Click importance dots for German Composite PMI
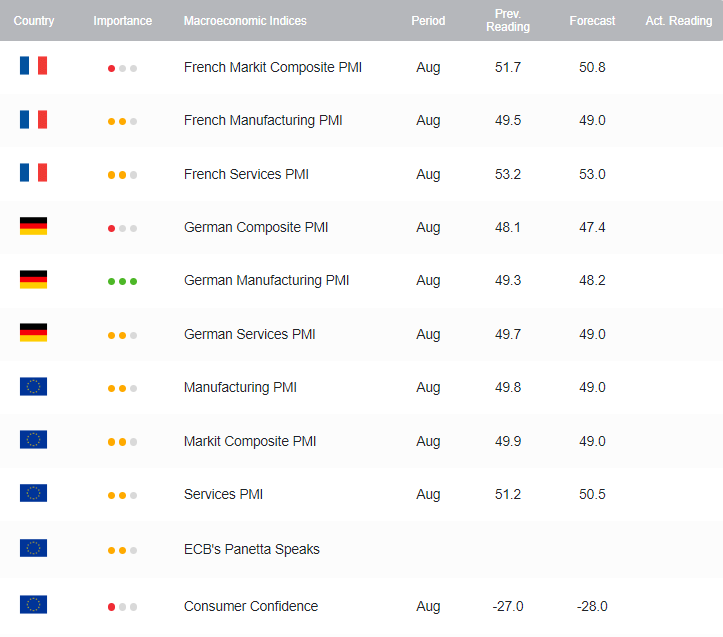723x637 pixels. click(122, 228)
